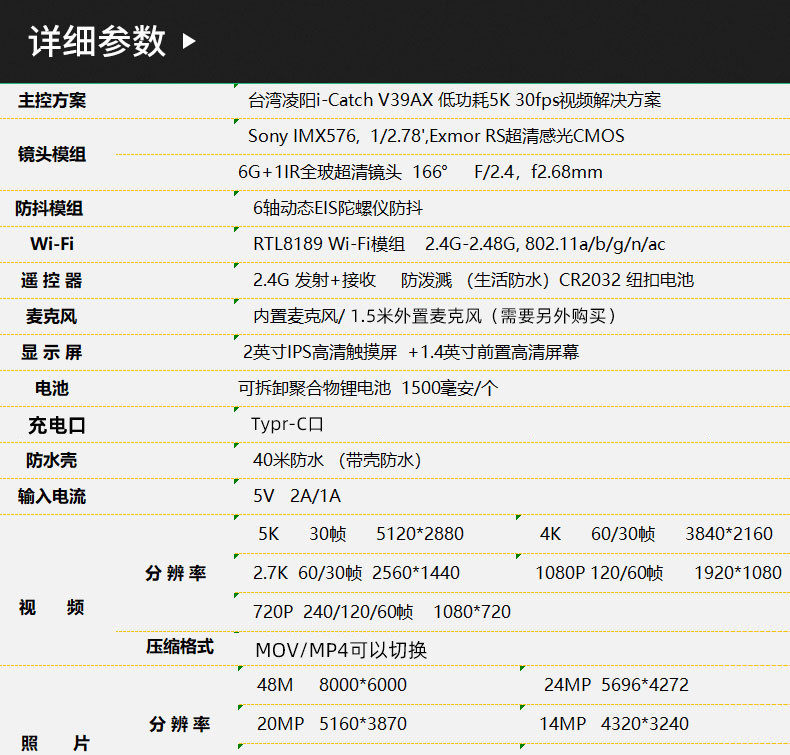
Task: Click the 40米防水 value
Action: point(337,460)
